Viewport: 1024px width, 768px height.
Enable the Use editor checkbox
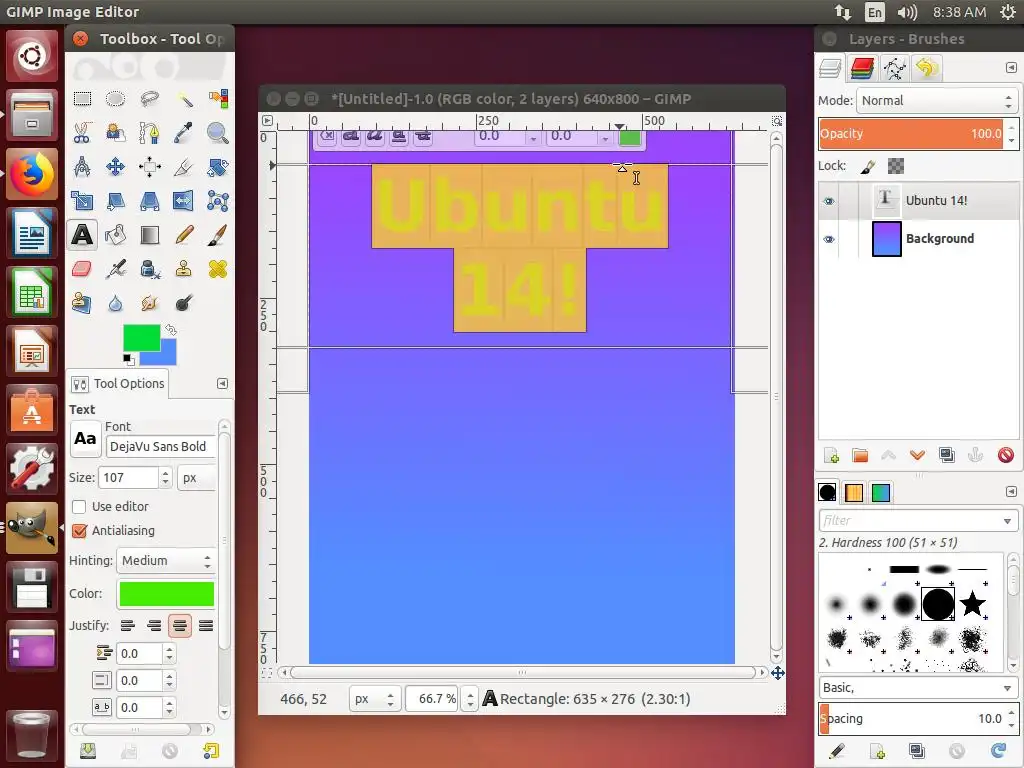(79, 506)
